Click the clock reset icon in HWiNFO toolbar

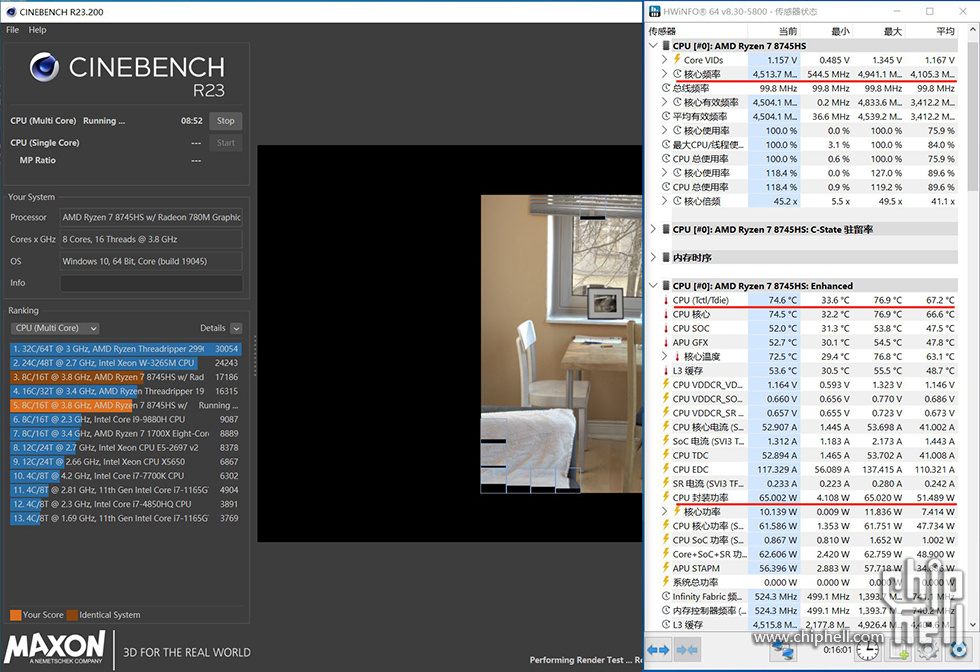point(868,650)
